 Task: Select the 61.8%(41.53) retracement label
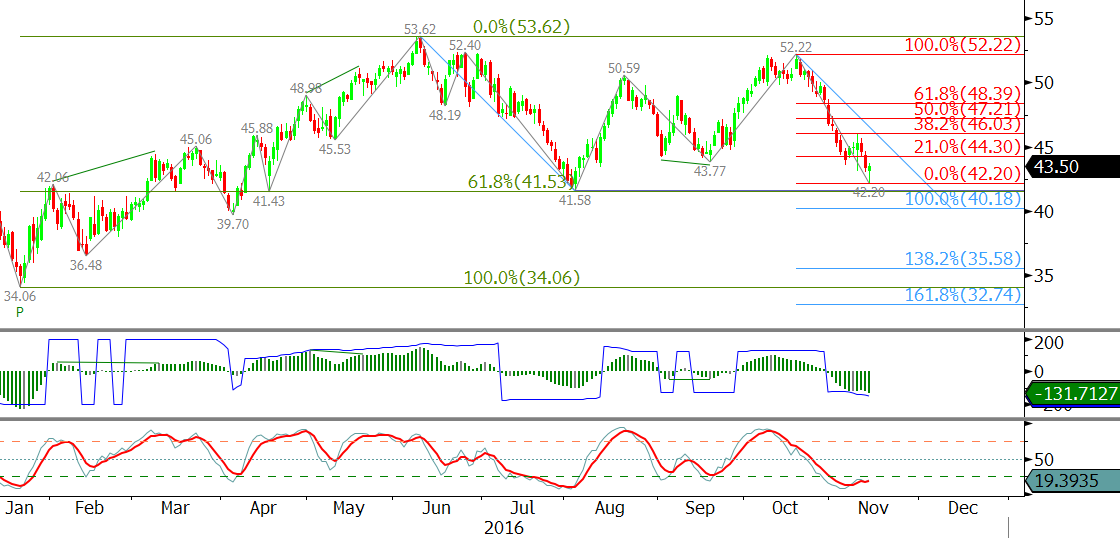click(518, 182)
